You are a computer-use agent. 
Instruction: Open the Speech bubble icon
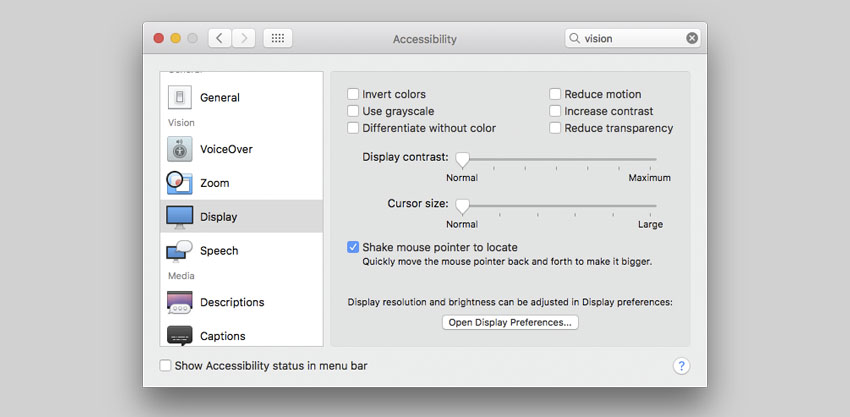(180, 250)
